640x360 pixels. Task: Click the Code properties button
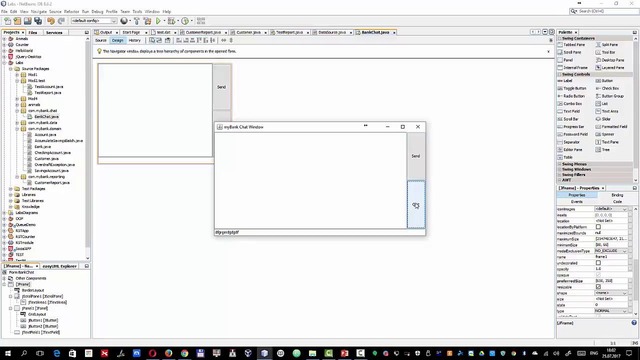click(617, 202)
